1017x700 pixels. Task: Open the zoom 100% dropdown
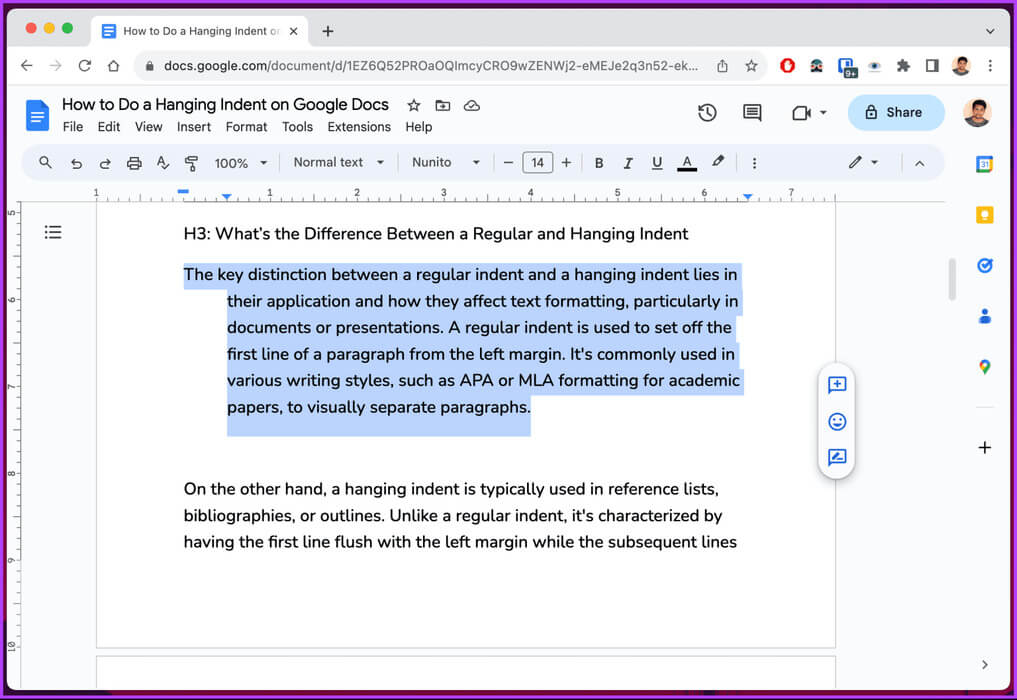pyautogui.click(x=241, y=163)
